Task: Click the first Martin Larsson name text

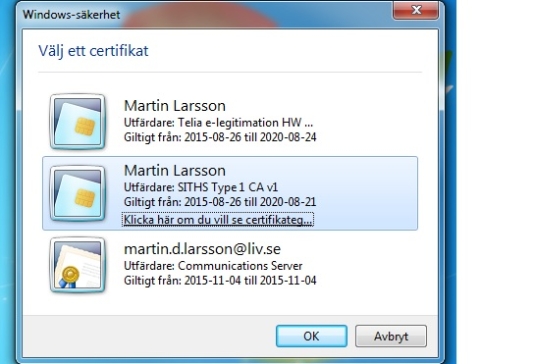Action: 175,106
